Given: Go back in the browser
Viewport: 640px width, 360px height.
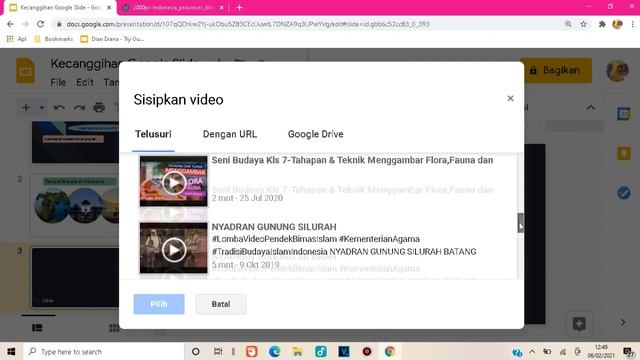Looking at the screenshot, I should pyautogui.click(x=10, y=24).
